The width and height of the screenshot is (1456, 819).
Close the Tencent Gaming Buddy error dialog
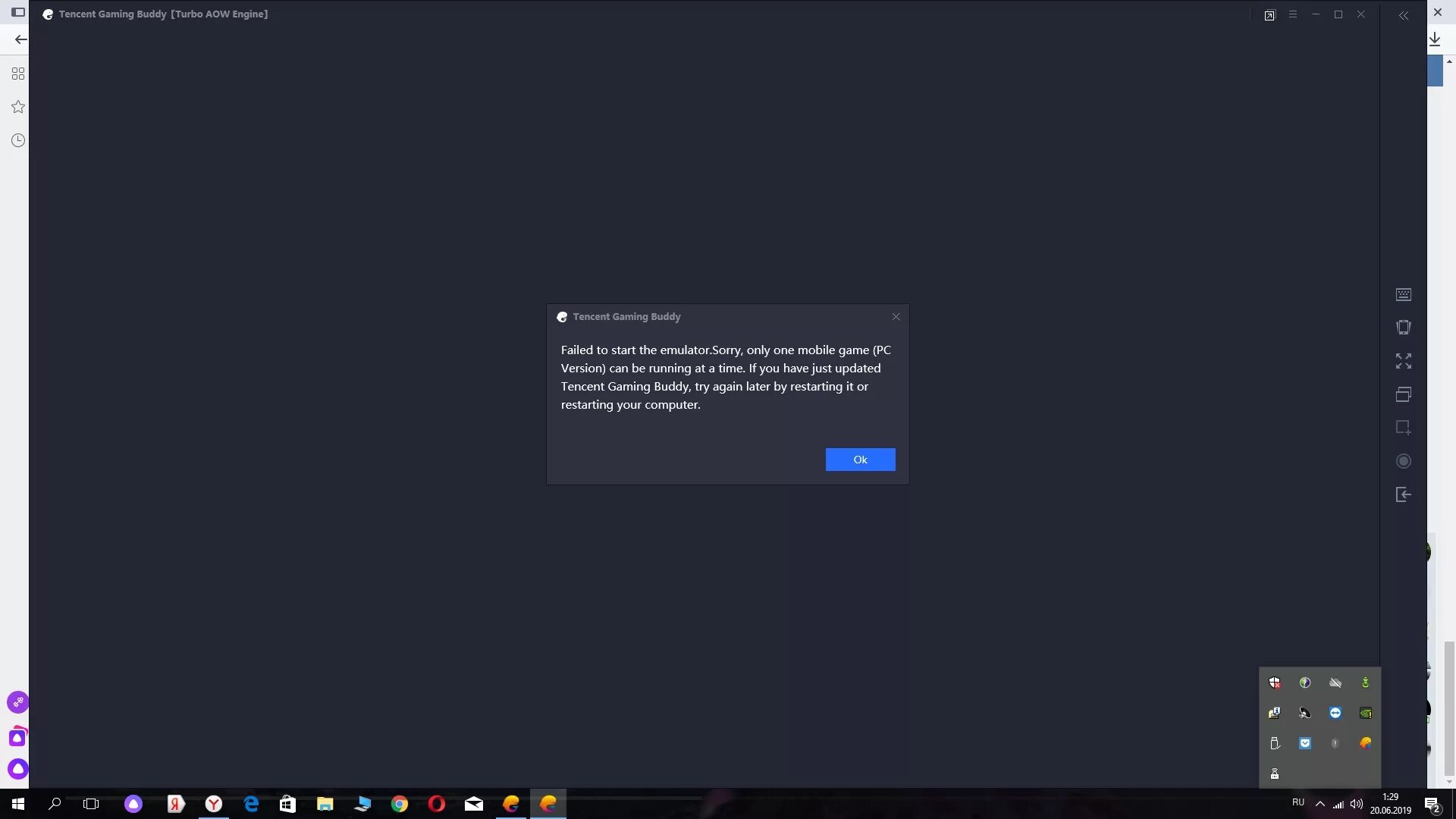pos(896,317)
